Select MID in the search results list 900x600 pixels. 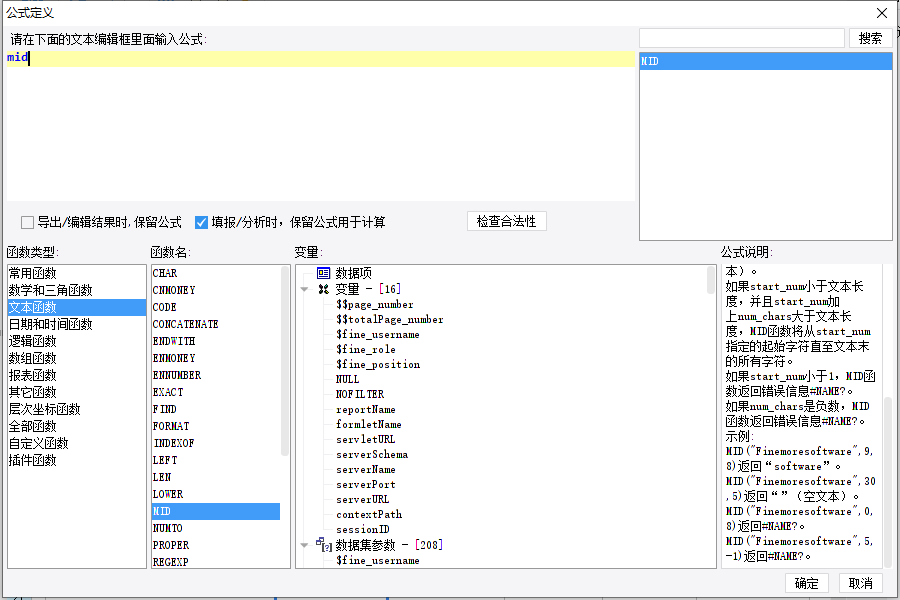click(766, 61)
